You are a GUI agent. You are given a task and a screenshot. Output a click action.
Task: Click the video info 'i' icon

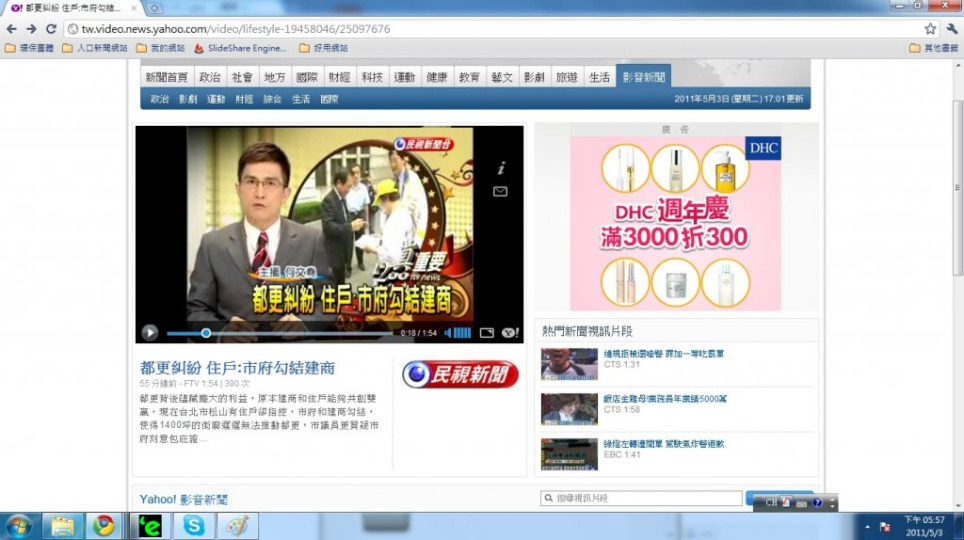click(501, 168)
